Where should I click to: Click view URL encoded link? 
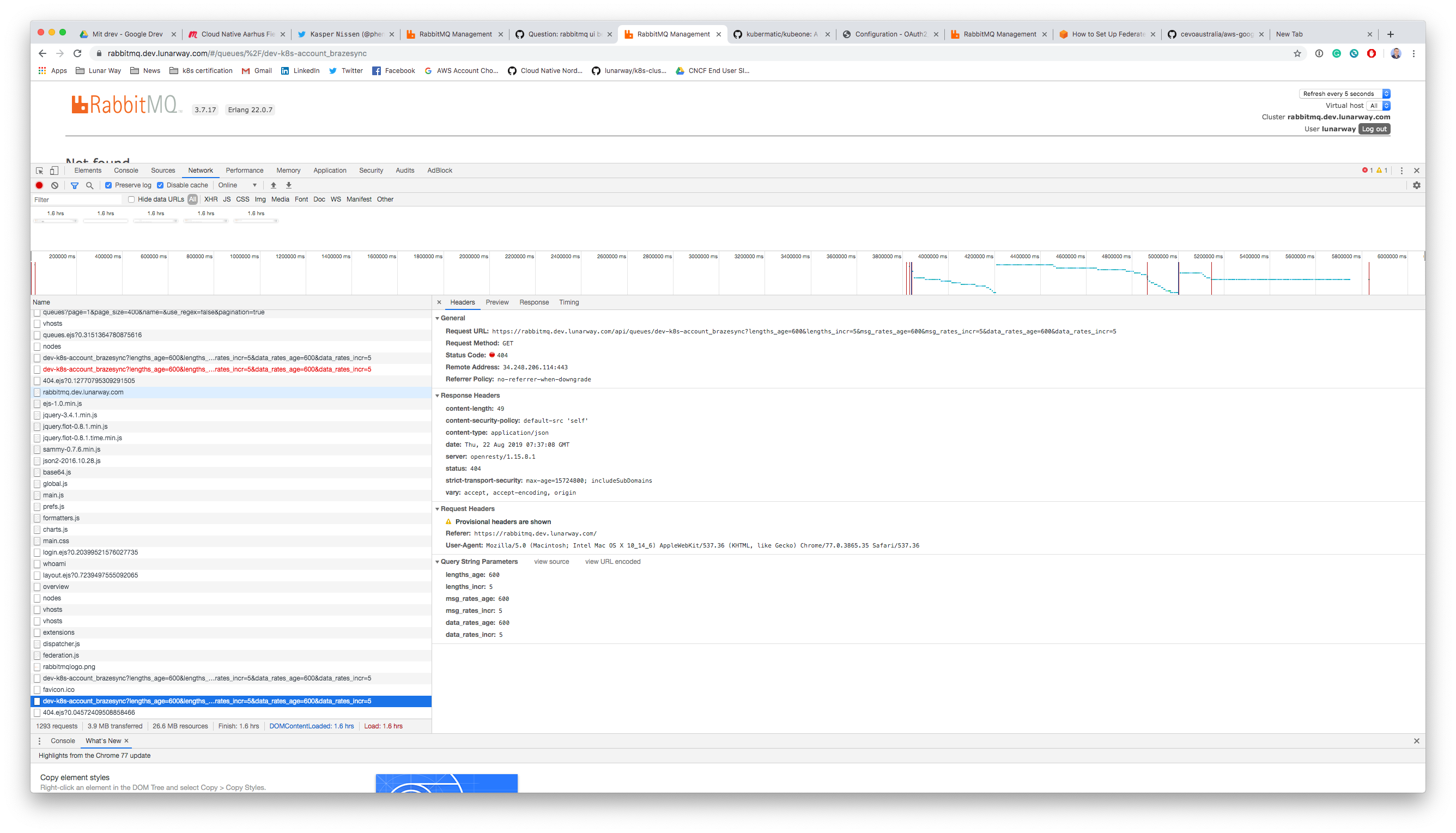[x=612, y=562]
